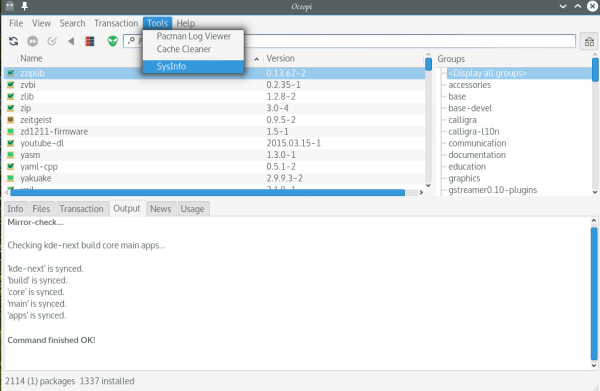Switch to the News tab
The width and height of the screenshot is (600, 391).
click(x=161, y=209)
